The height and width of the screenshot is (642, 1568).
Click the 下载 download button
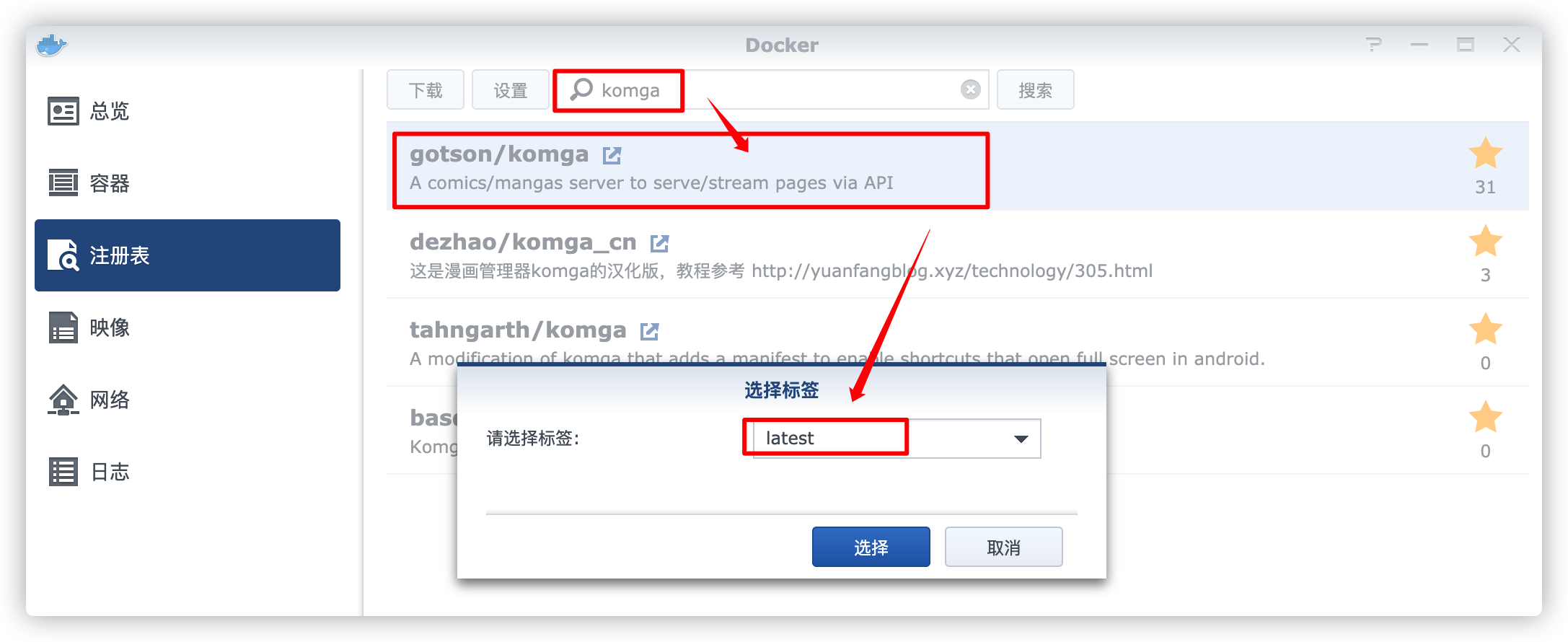pyautogui.click(x=425, y=90)
